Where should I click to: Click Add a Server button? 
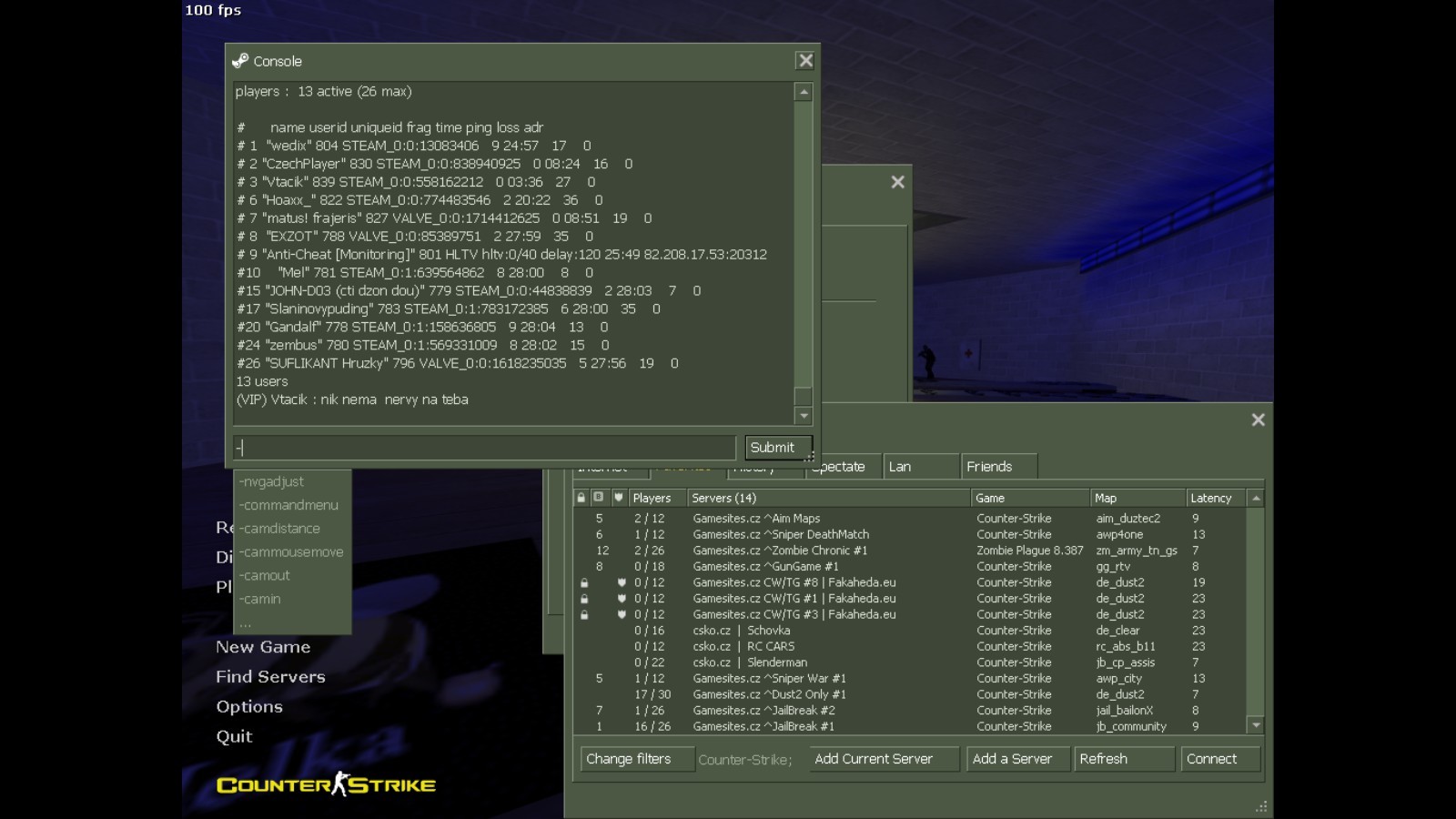(x=1017, y=759)
